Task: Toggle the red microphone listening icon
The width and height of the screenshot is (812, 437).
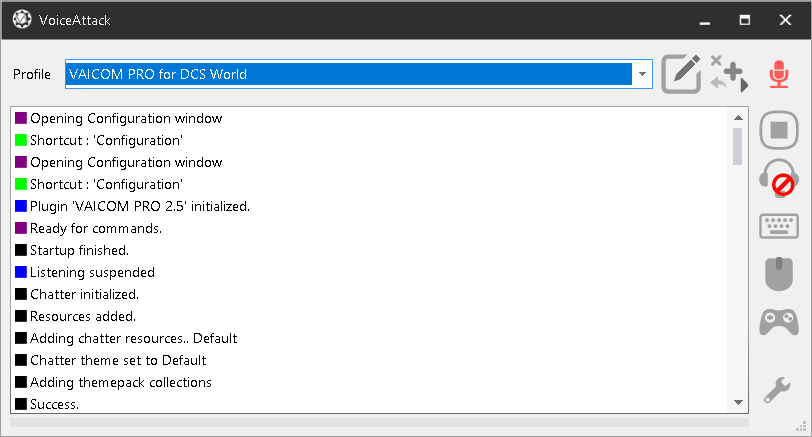Action: click(779, 74)
